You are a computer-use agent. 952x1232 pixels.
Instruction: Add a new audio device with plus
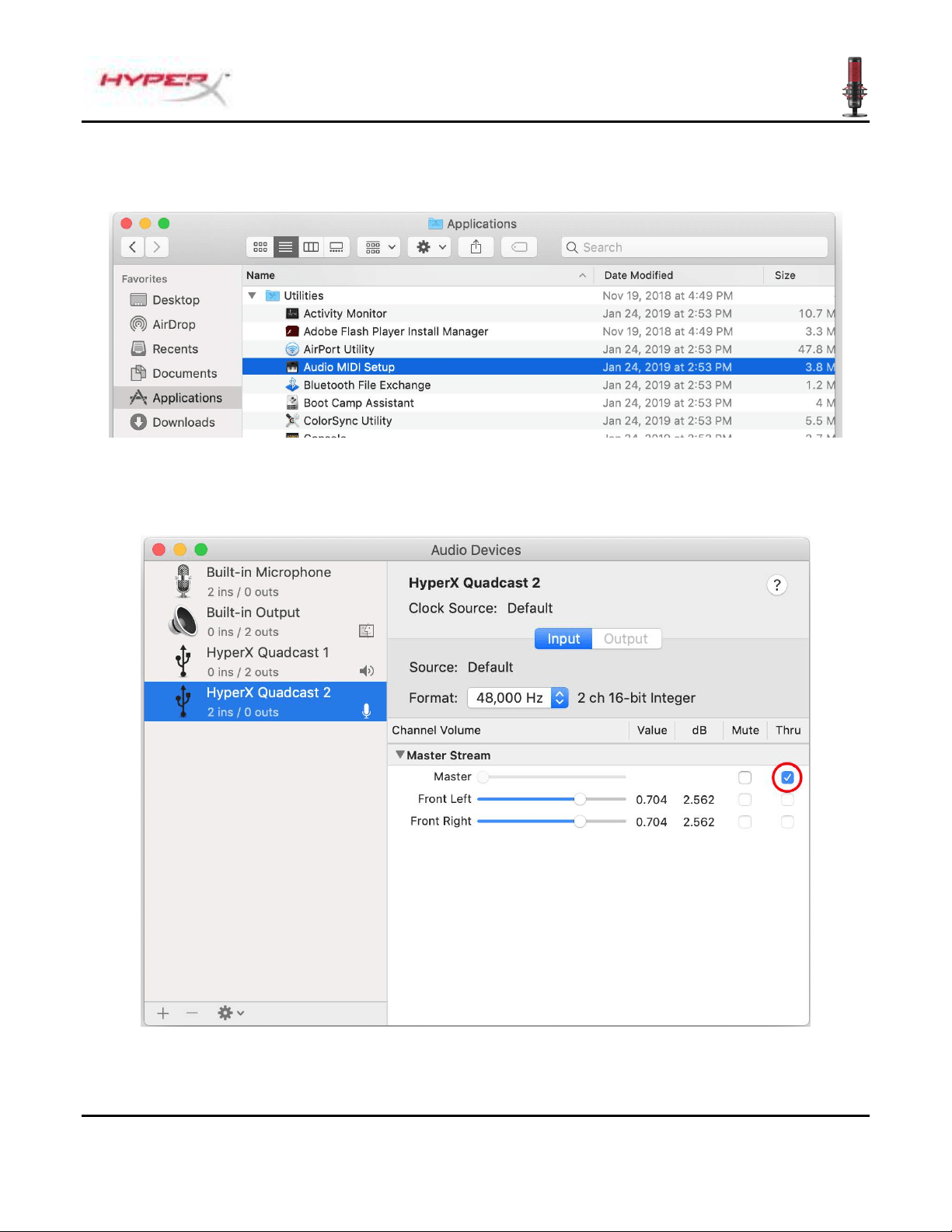click(163, 1013)
